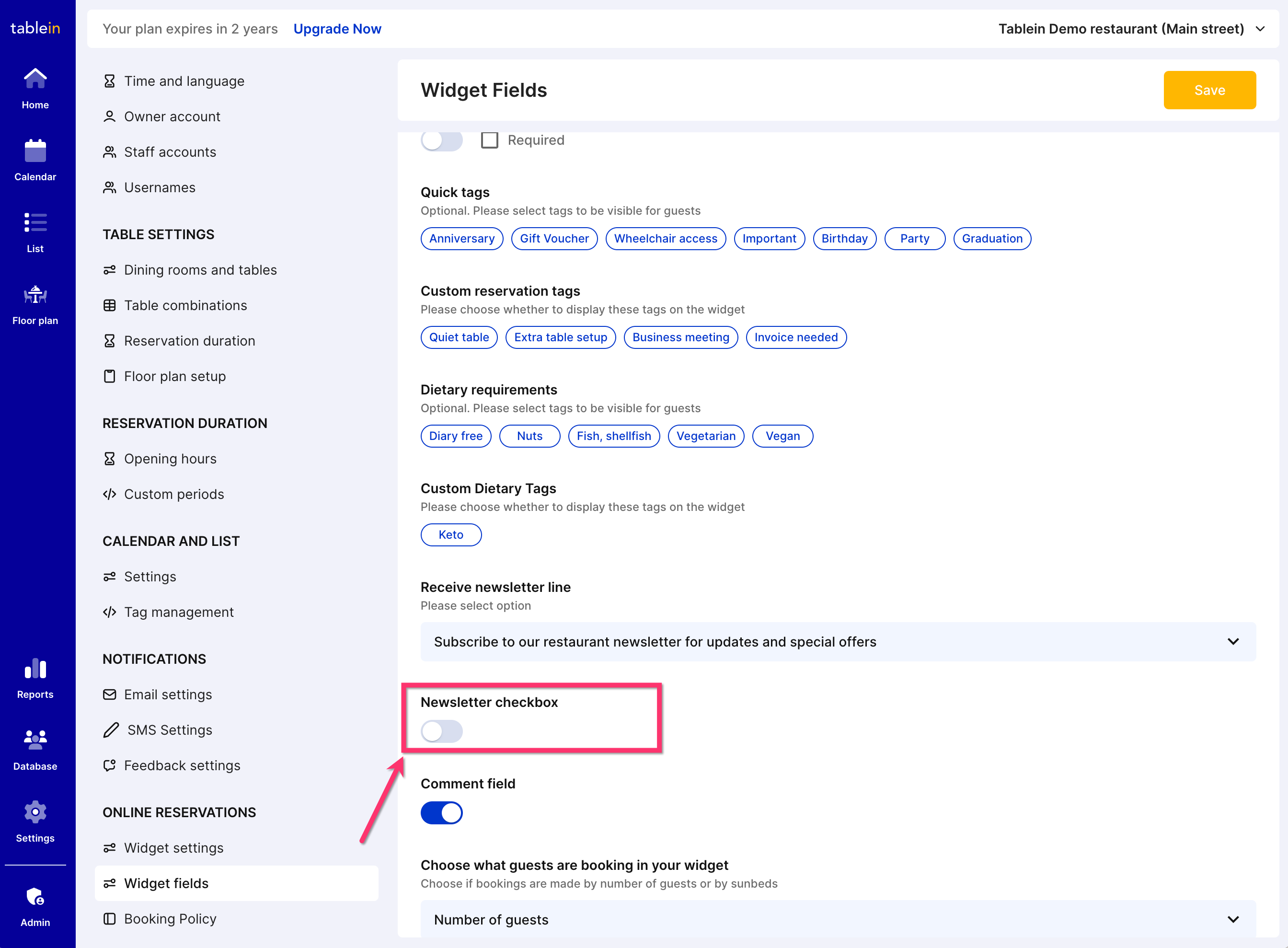Select the Wheelchair access quick tag
Viewport: 1288px width, 948px height.
pyautogui.click(x=666, y=239)
